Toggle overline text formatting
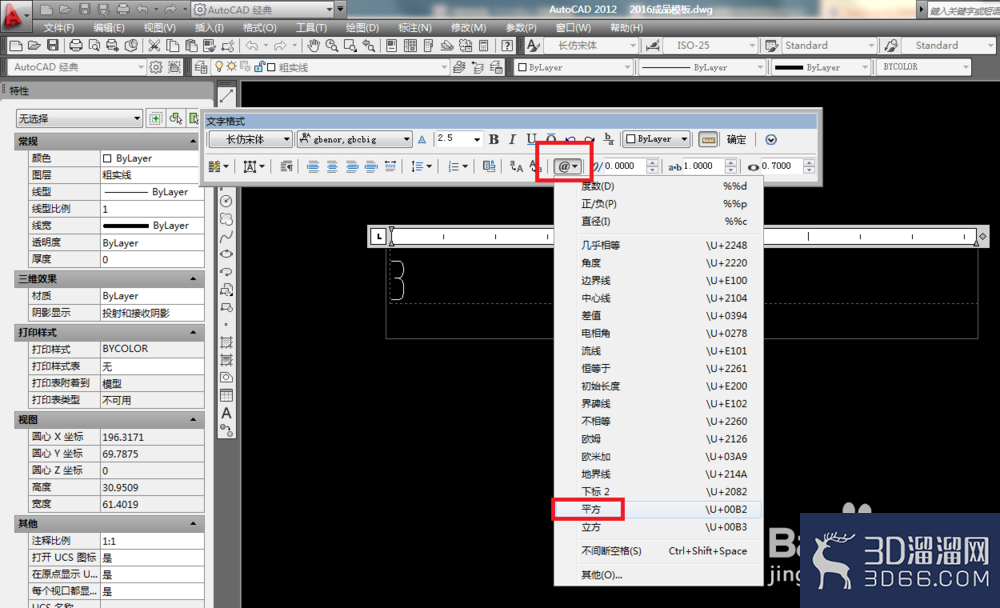 [550, 139]
